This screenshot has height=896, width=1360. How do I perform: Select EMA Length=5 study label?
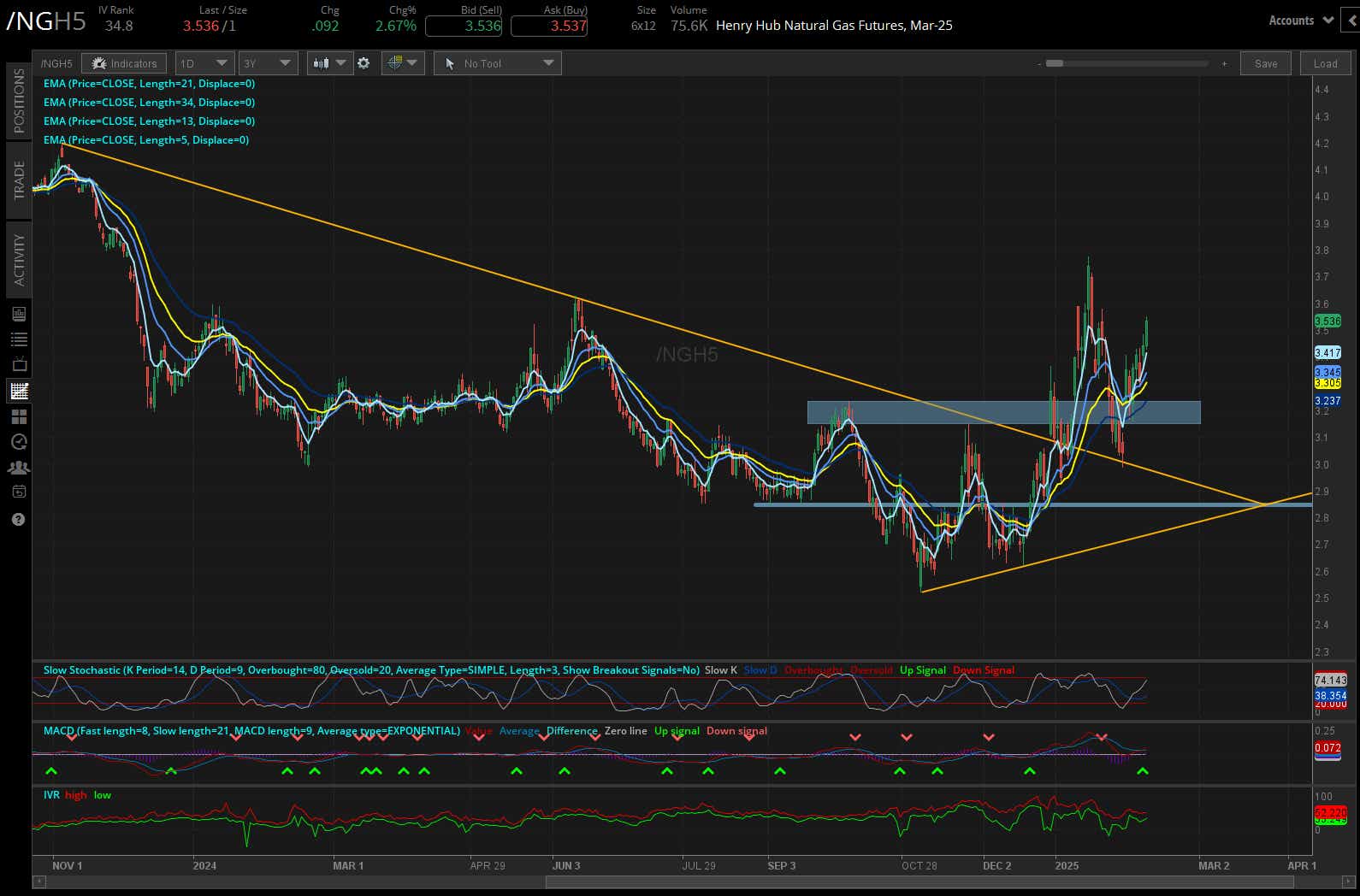point(146,140)
